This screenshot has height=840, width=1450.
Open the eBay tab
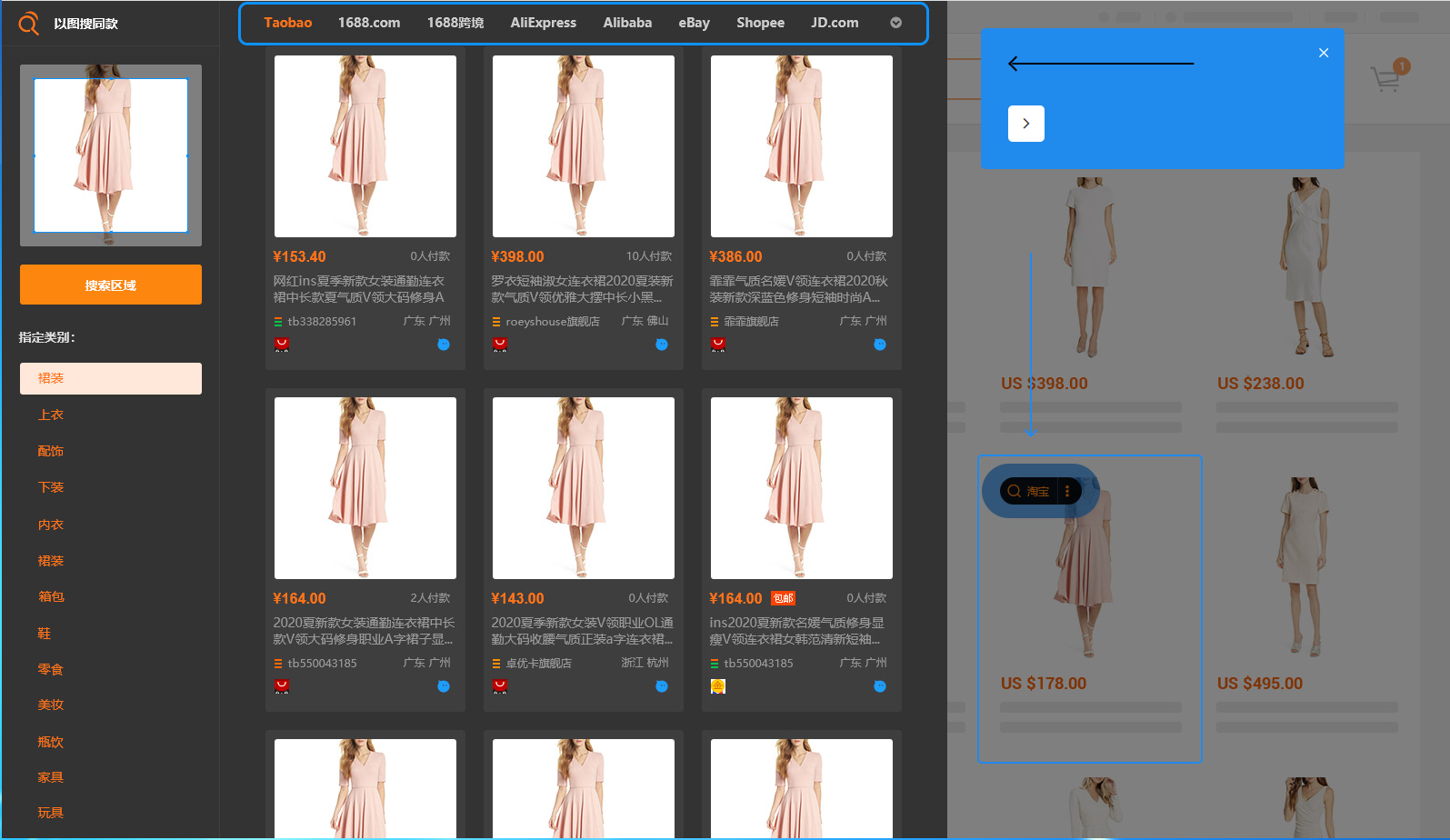[x=694, y=23]
